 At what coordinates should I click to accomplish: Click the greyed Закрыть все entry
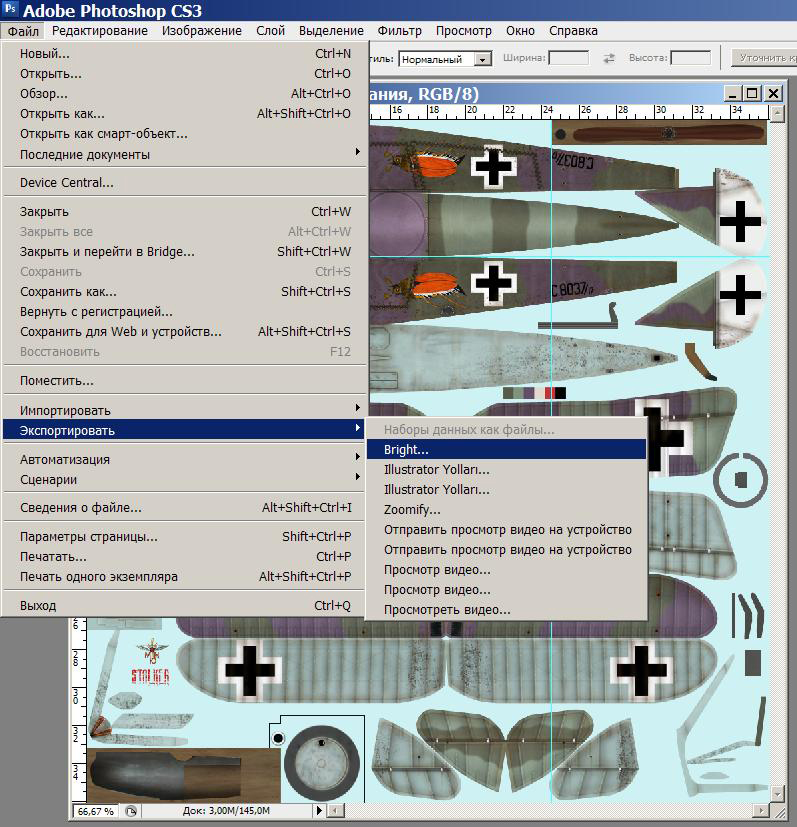[185, 232]
